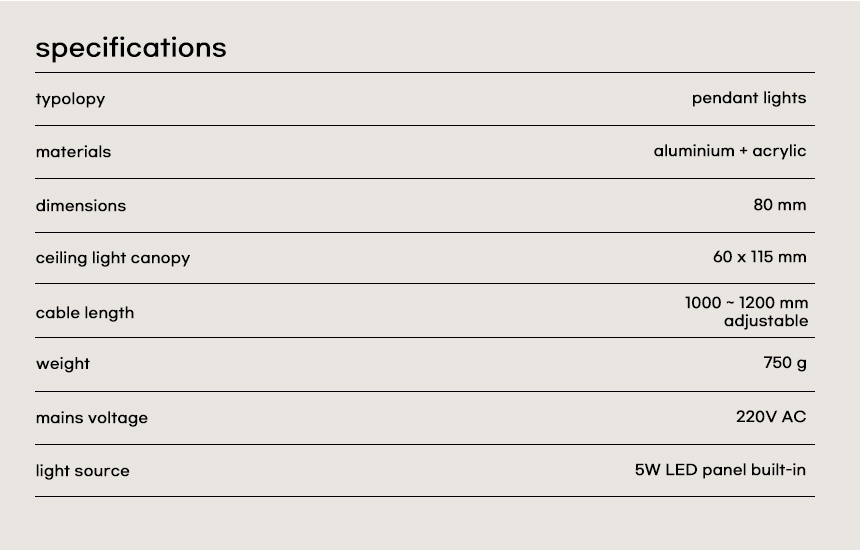The height and width of the screenshot is (550, 860).
Task: Click the 'cable length' row label
Action: click(85, 313)
